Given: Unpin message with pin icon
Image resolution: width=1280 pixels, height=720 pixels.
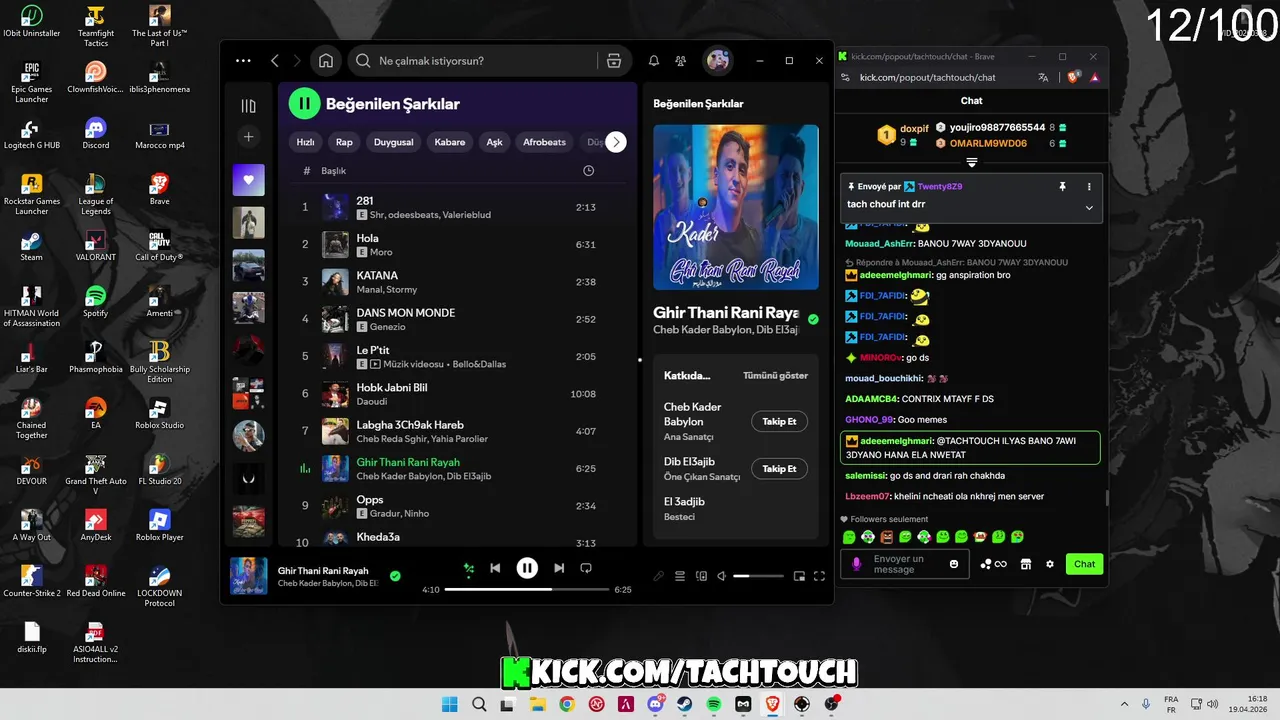Looking at the screenshot, I should pos(1063,186).
